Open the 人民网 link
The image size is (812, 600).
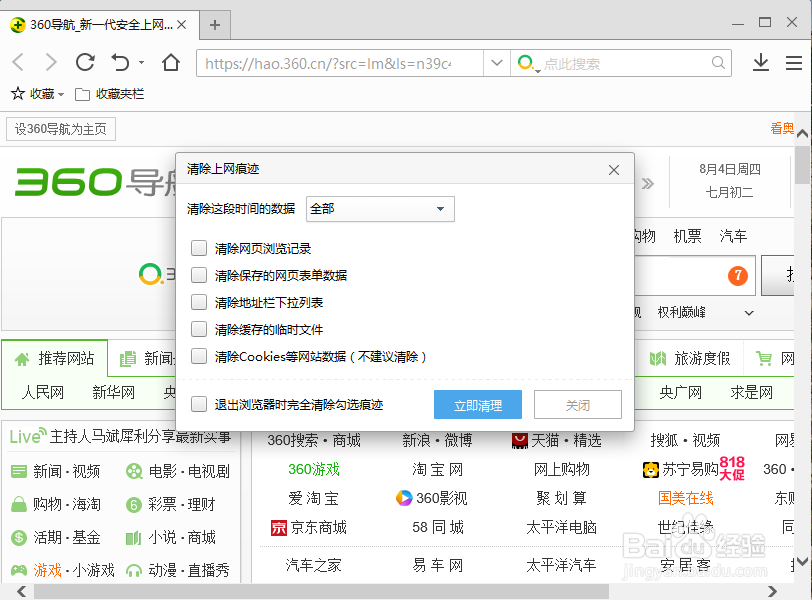[43, 392]
